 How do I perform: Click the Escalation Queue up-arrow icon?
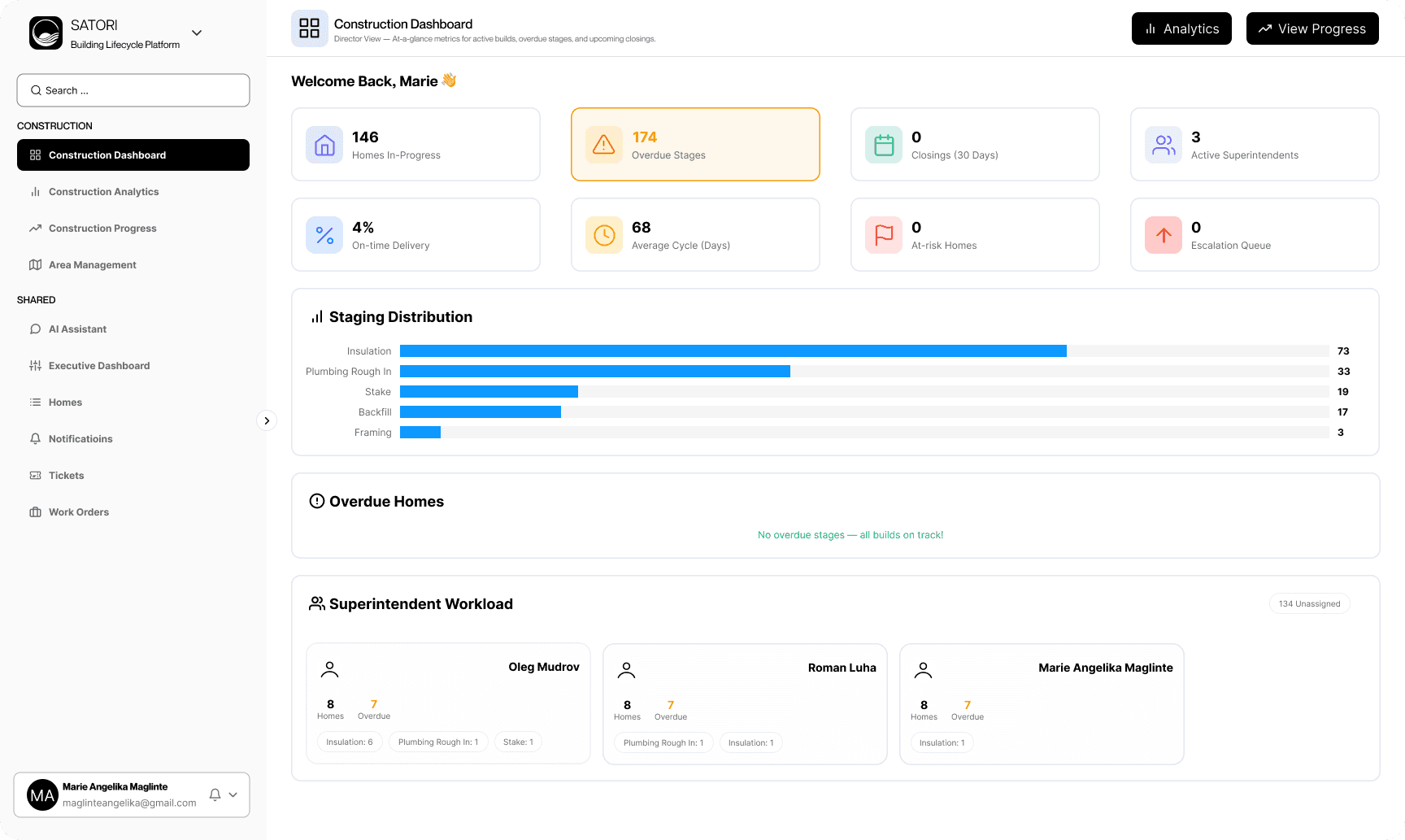coord(1164,235)
